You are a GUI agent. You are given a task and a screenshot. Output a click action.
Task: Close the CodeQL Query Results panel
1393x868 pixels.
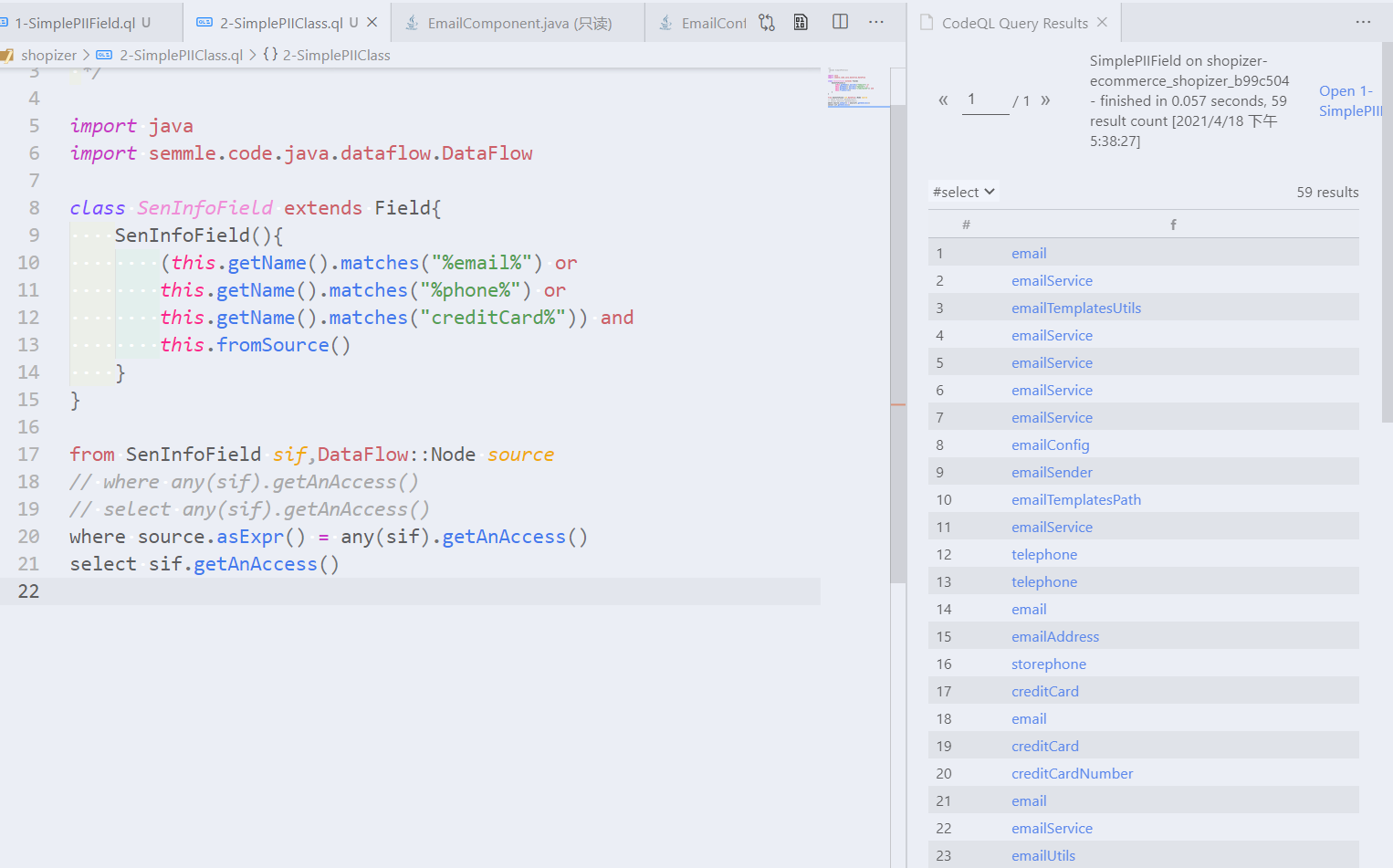[x=1102, y=22]
